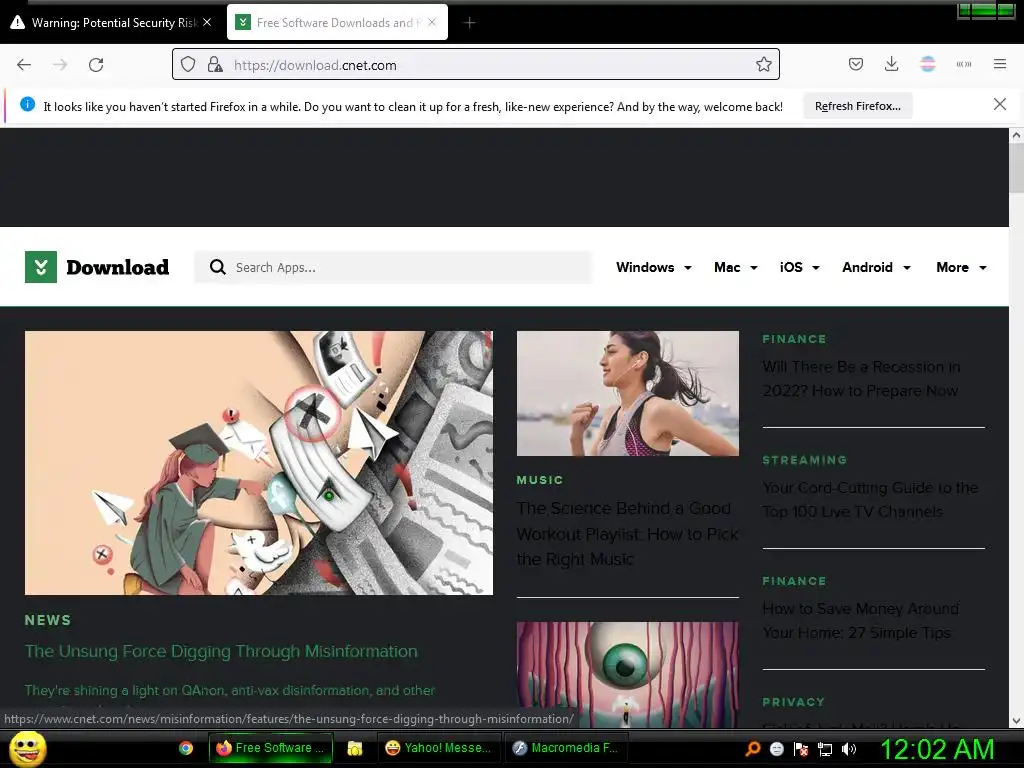This screenshot has width=1024, height=768.
Task: Expand the iOS dropdown menu
Action: [799, 267]
